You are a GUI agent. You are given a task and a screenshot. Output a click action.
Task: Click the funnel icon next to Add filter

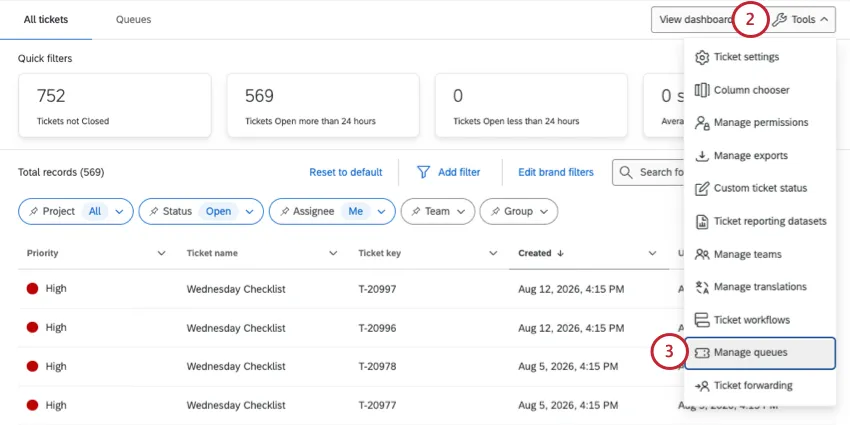tap(423, 172)
